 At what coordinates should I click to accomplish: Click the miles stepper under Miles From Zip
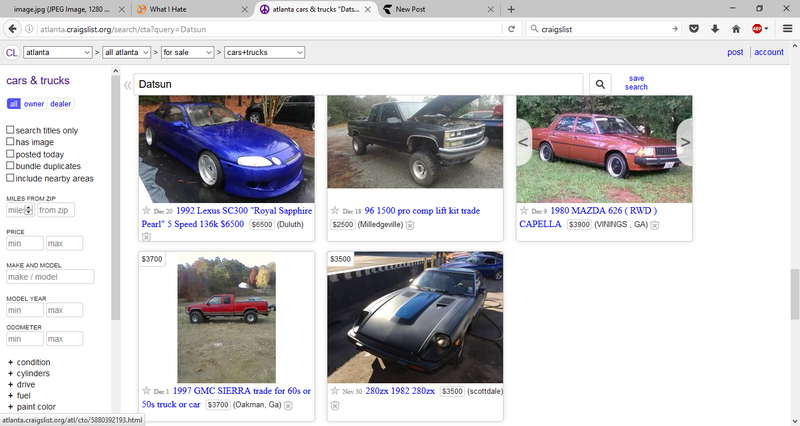pyautogui.click(x=29, y=210)
